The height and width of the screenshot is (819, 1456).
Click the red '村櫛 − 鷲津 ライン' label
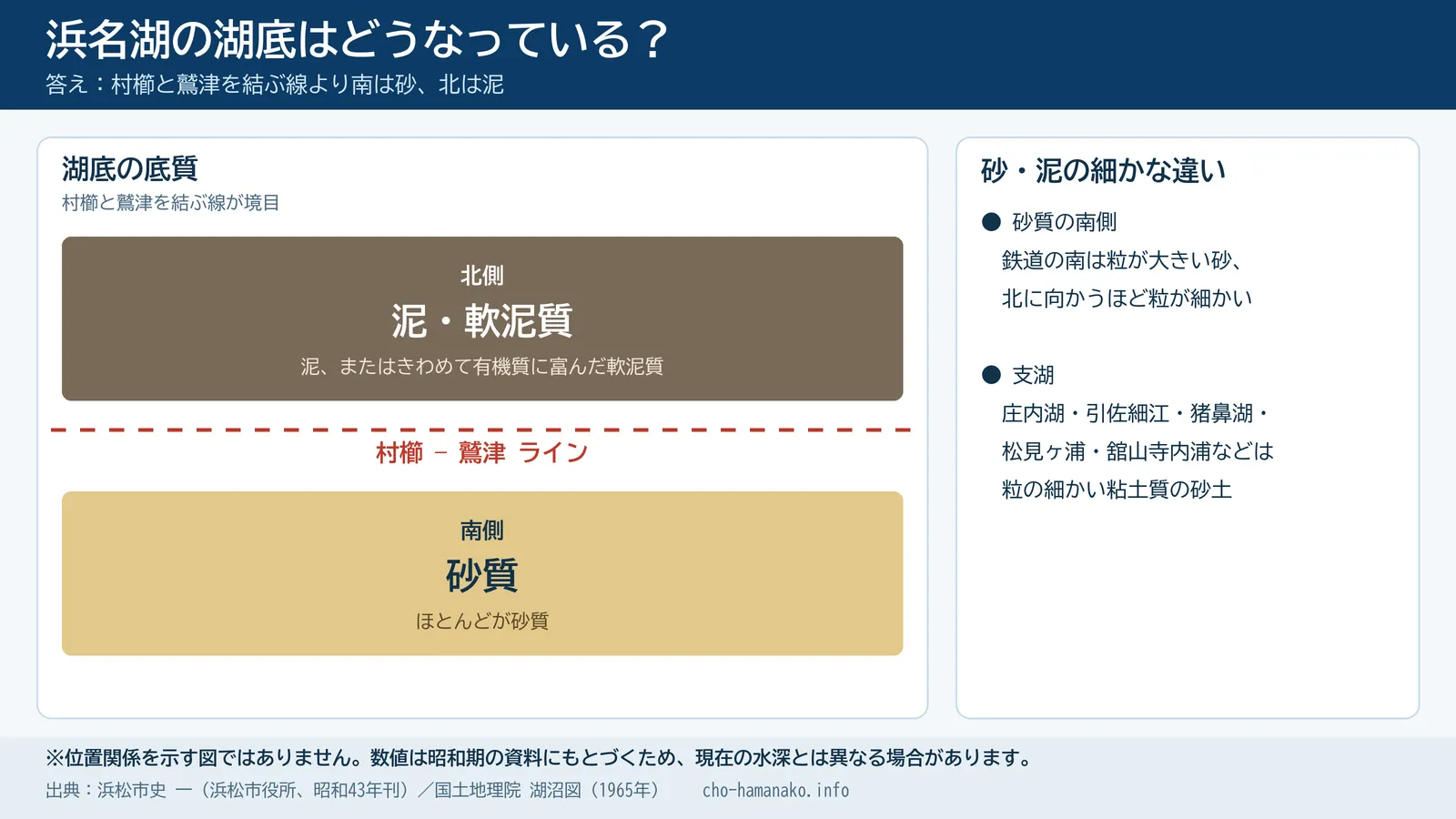pos(482,452)
